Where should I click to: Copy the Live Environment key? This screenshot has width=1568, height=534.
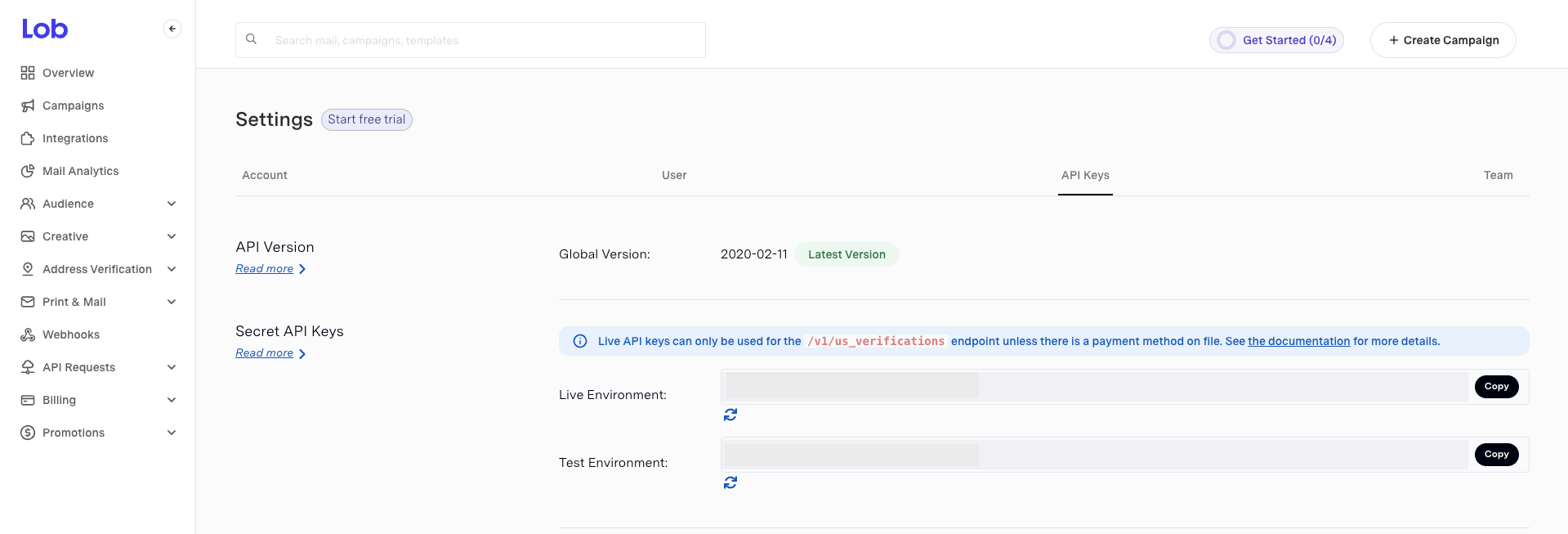[1496, 386]
